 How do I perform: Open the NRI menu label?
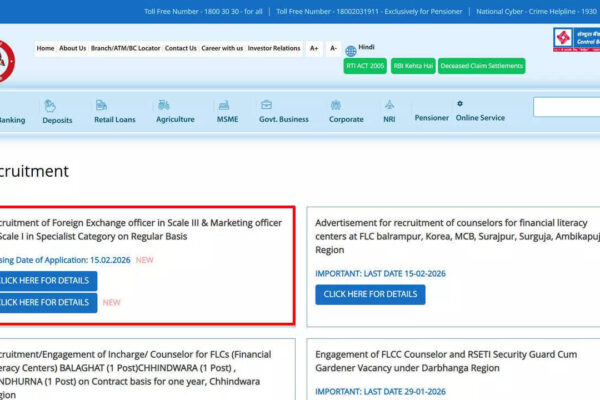(x=389, y=119)
